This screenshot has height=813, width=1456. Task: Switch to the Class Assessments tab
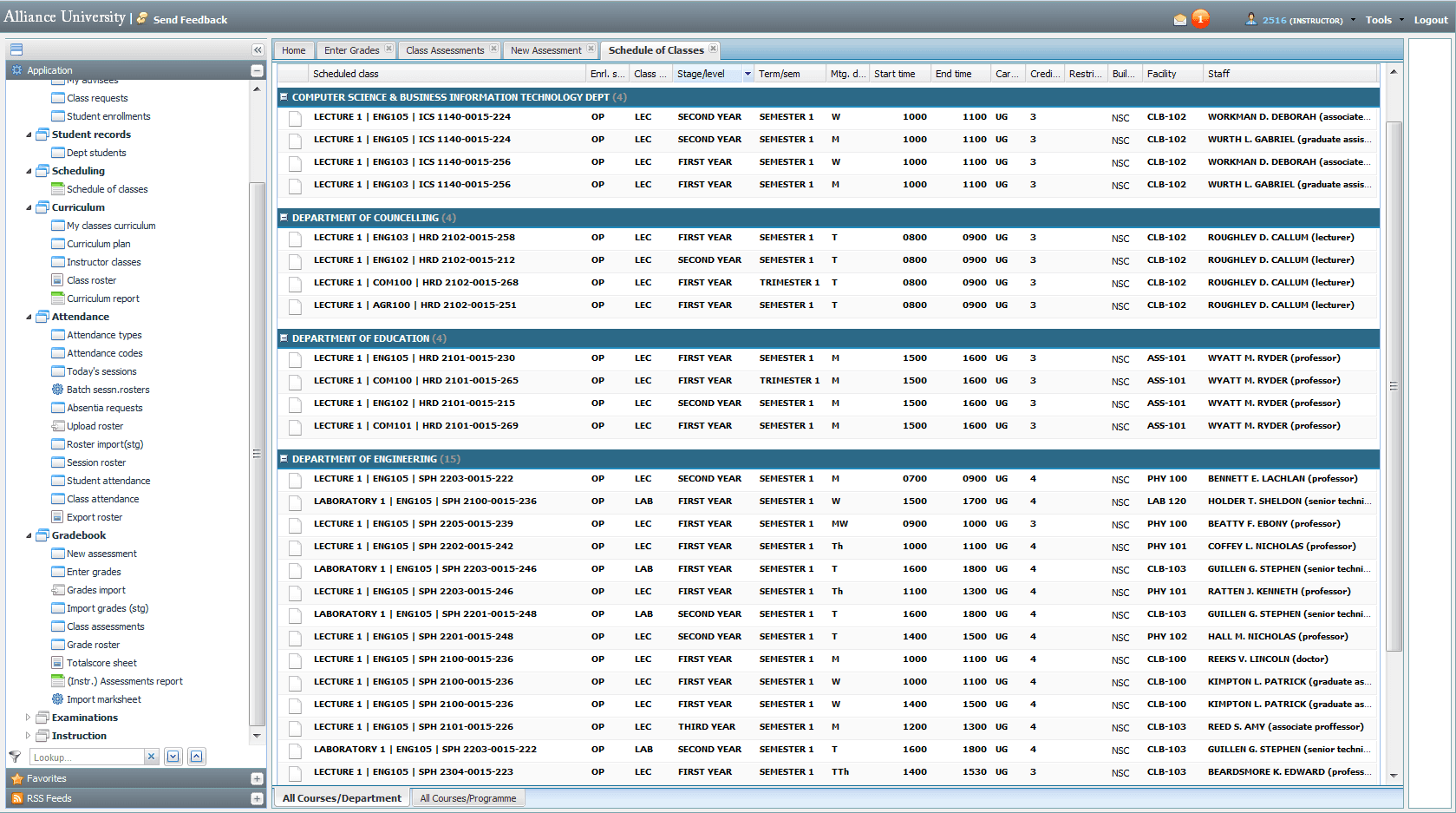(444, 50)
